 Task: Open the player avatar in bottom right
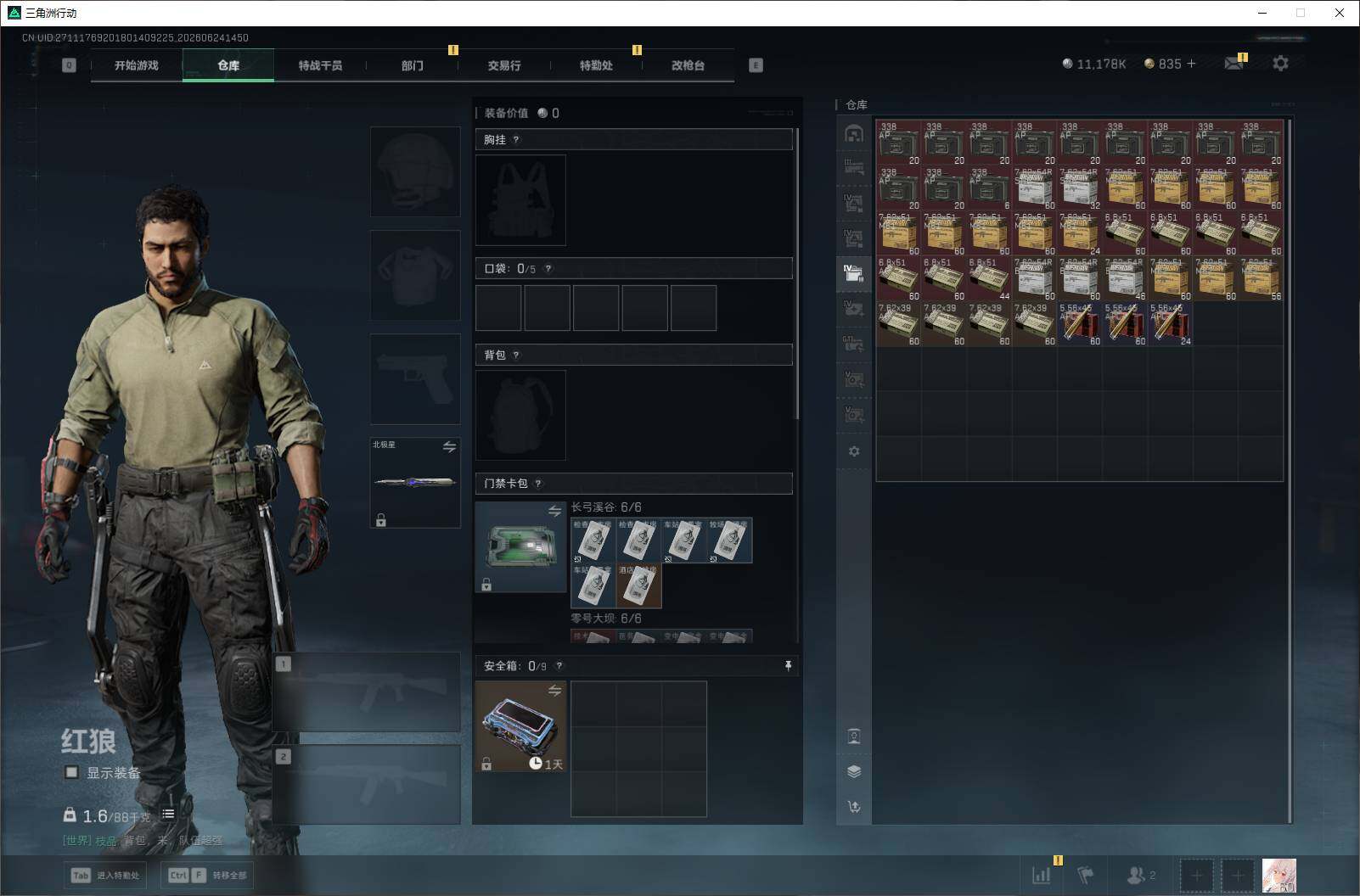(x=1279, y=875)
